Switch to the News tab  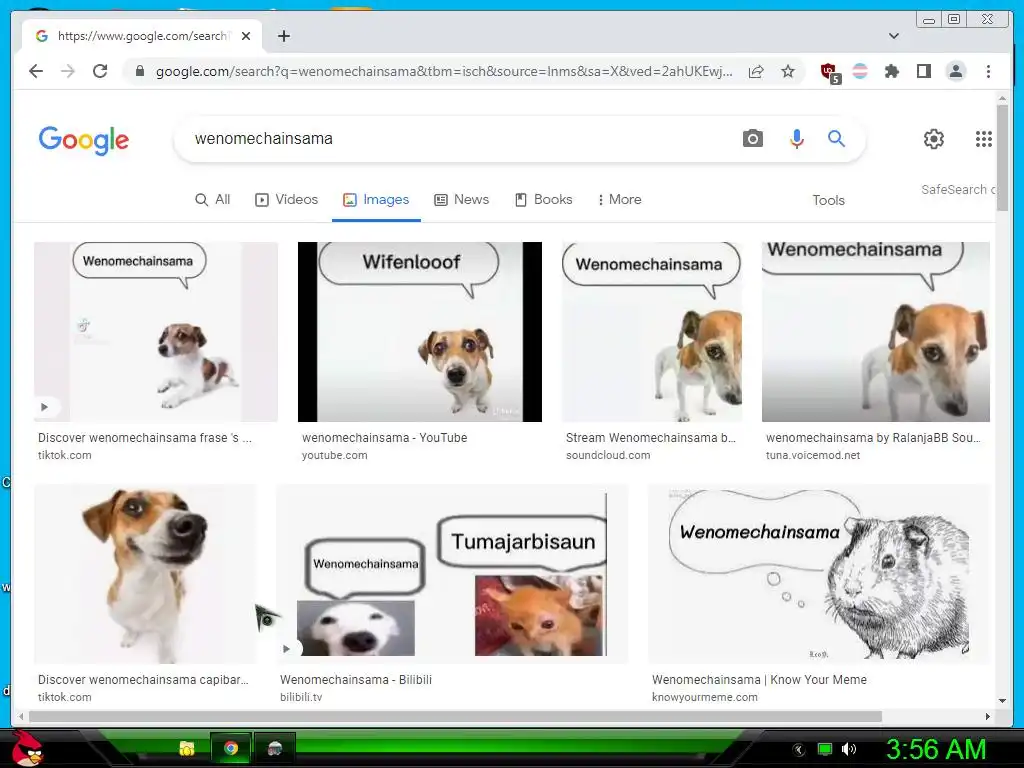[462, 199]
